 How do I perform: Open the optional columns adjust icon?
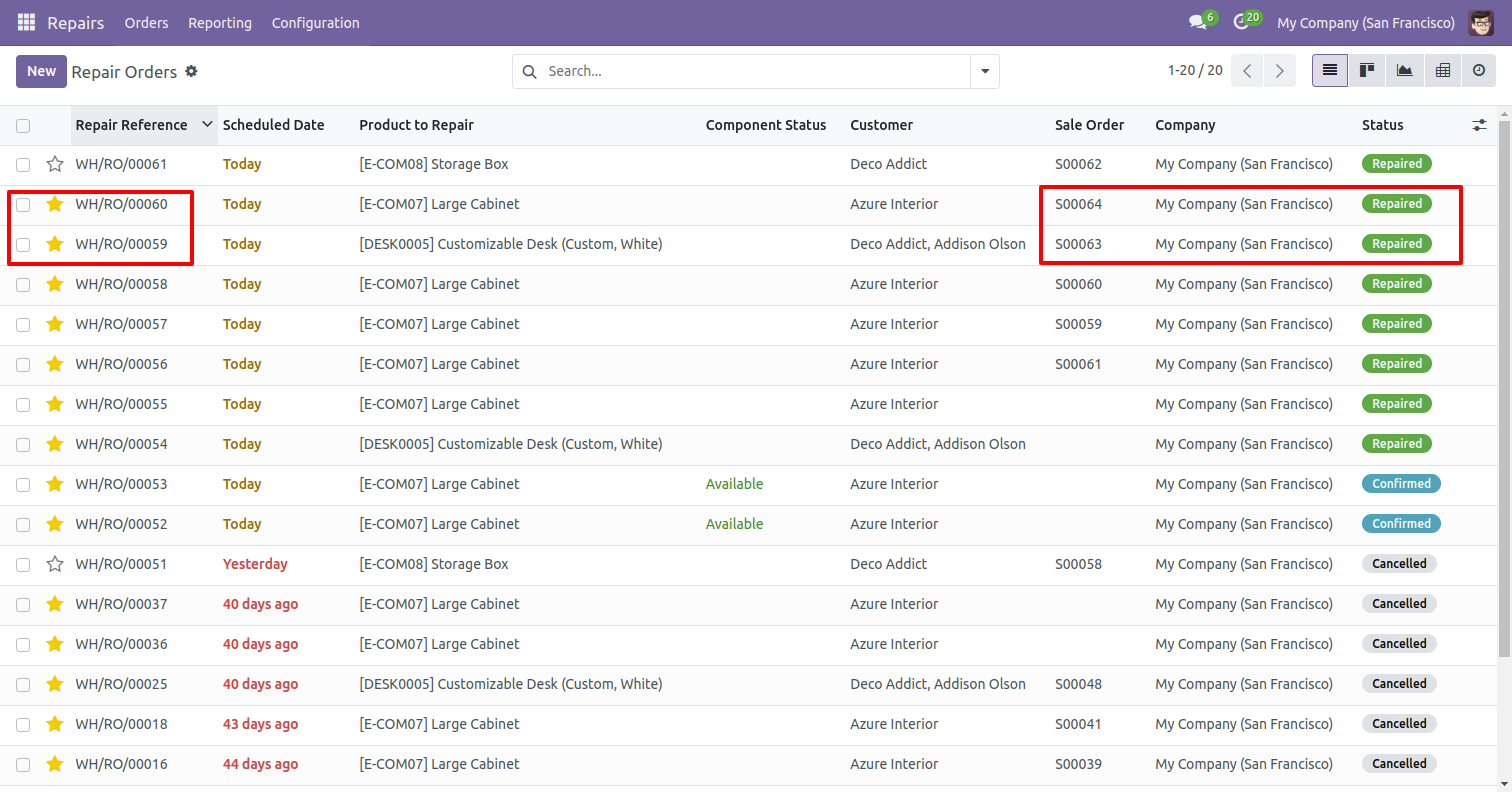click(1480, 125)
